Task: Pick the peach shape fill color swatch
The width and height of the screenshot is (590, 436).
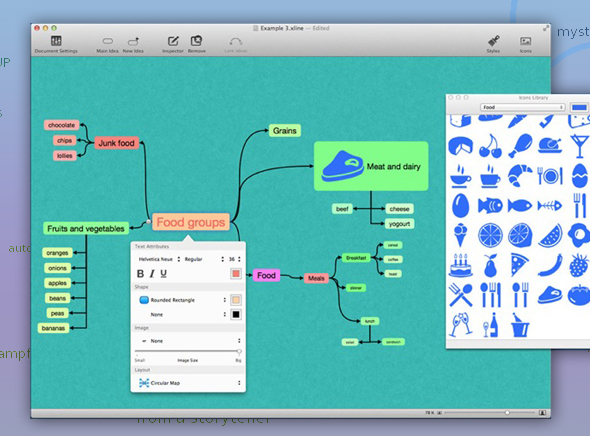Action: [x=236, y=300]
